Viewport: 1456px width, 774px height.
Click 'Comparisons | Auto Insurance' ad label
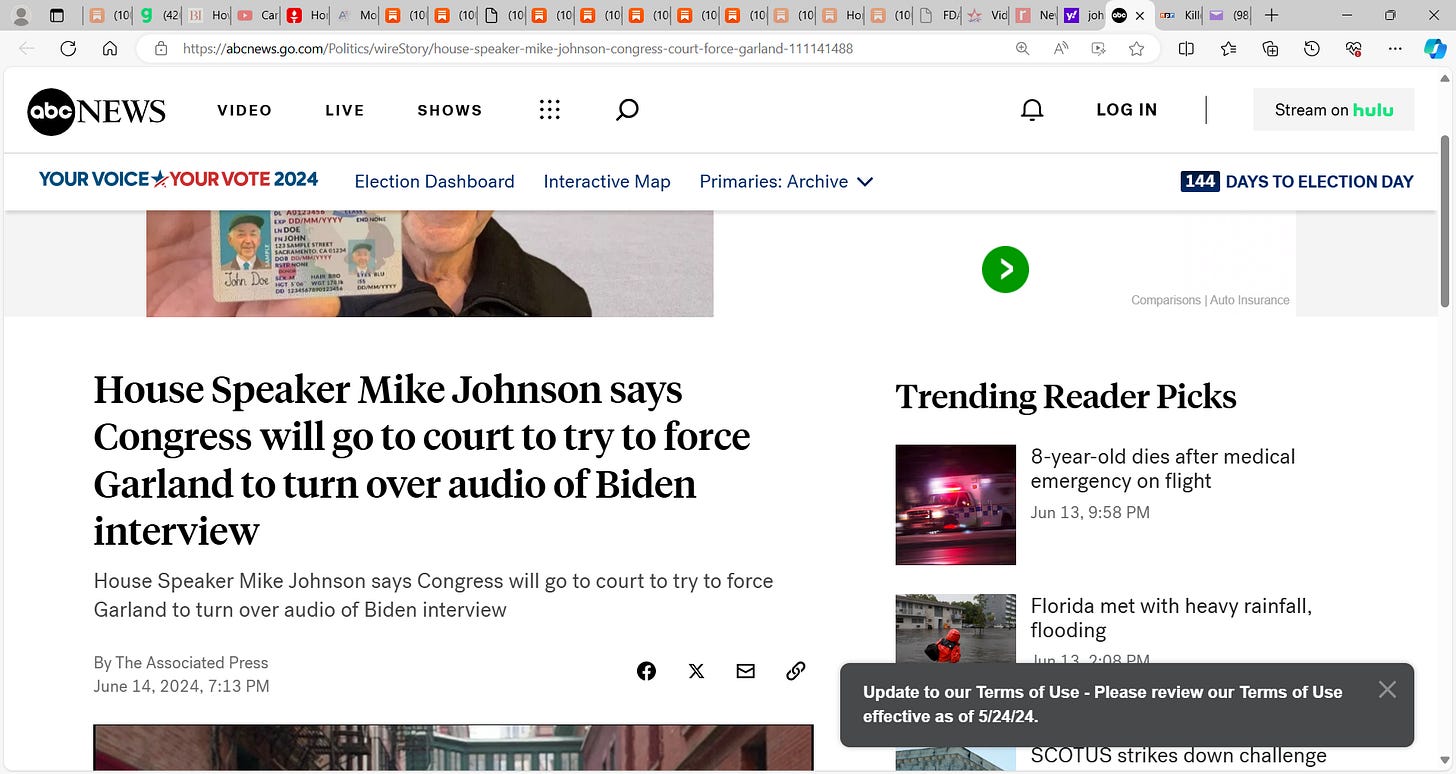pyautogui.click(x=1210, y=300)
